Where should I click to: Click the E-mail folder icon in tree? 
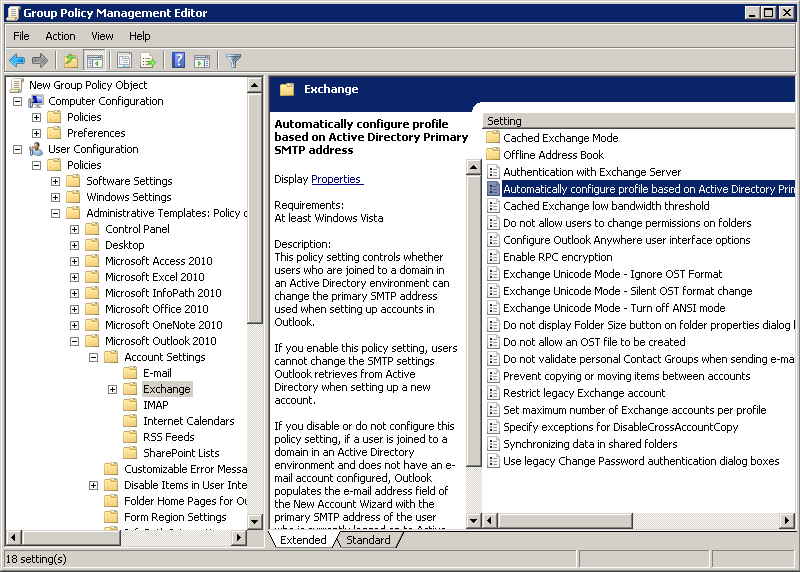[130, 373]
